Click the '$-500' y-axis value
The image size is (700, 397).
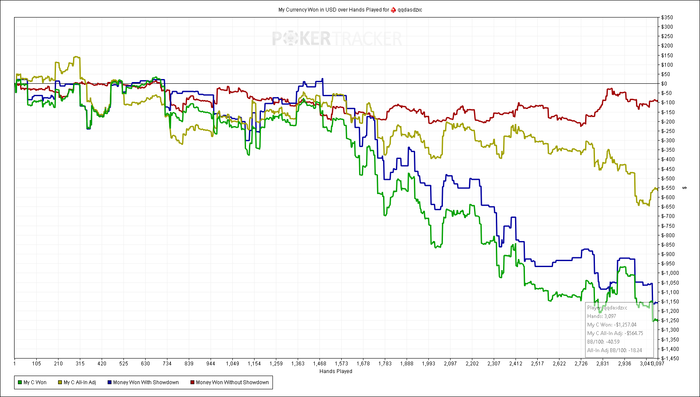(668, 178)
